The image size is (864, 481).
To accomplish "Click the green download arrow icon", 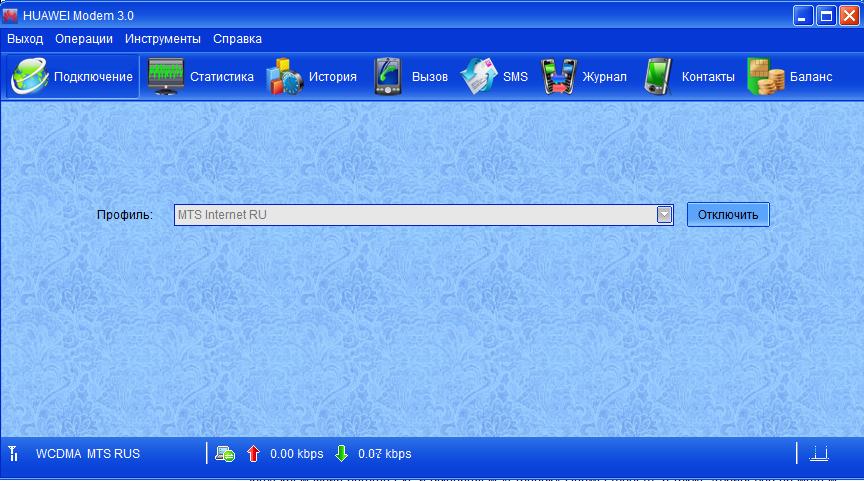I will [x=342, y=453].
